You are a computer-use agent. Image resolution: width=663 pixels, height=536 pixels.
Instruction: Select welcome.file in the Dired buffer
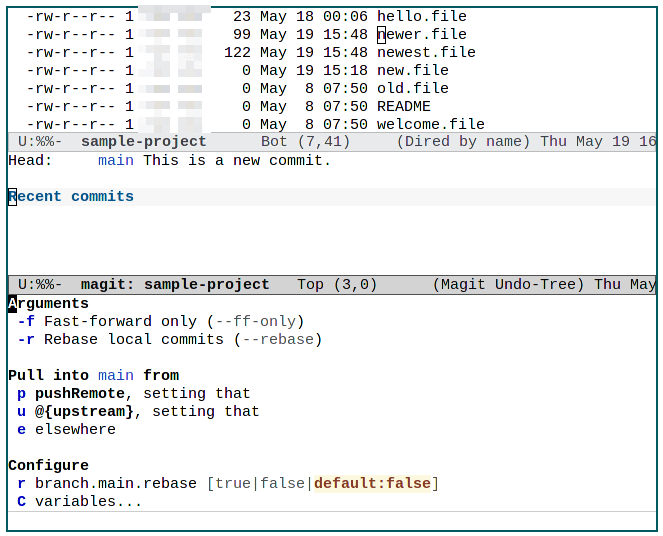pos(430,124)
